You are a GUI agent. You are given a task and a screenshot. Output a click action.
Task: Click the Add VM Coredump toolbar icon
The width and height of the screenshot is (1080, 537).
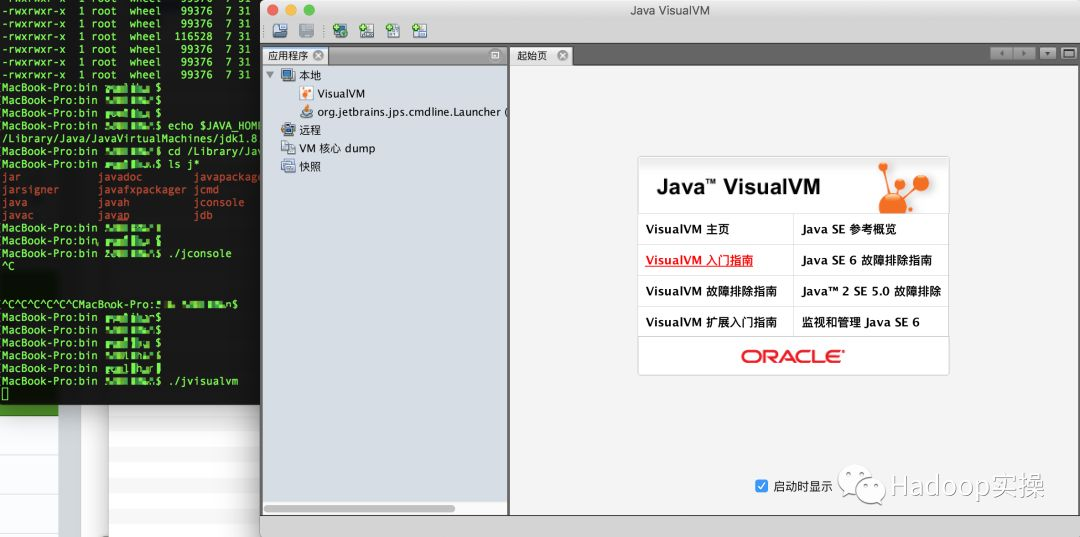point(393,30)
